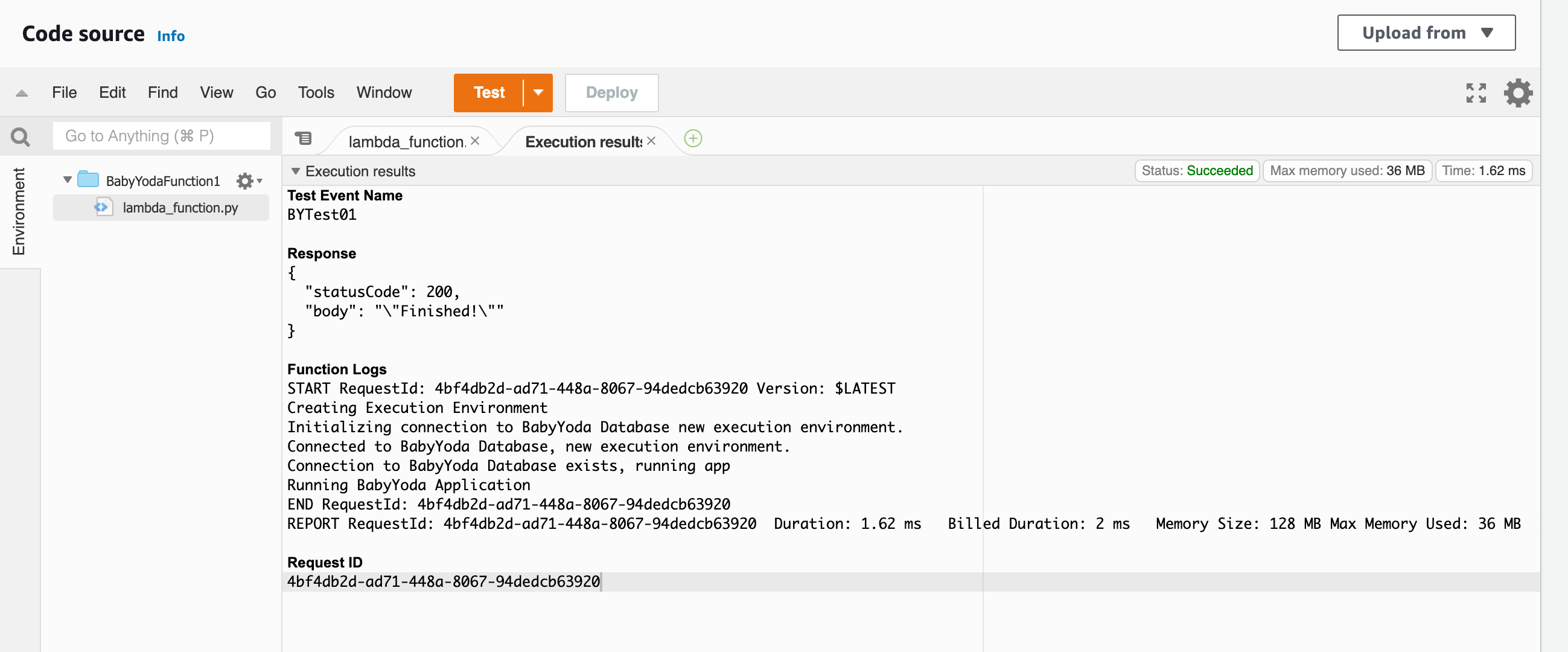Collapse the Execution results section
Screen dimensions: 1568x652
295,171
